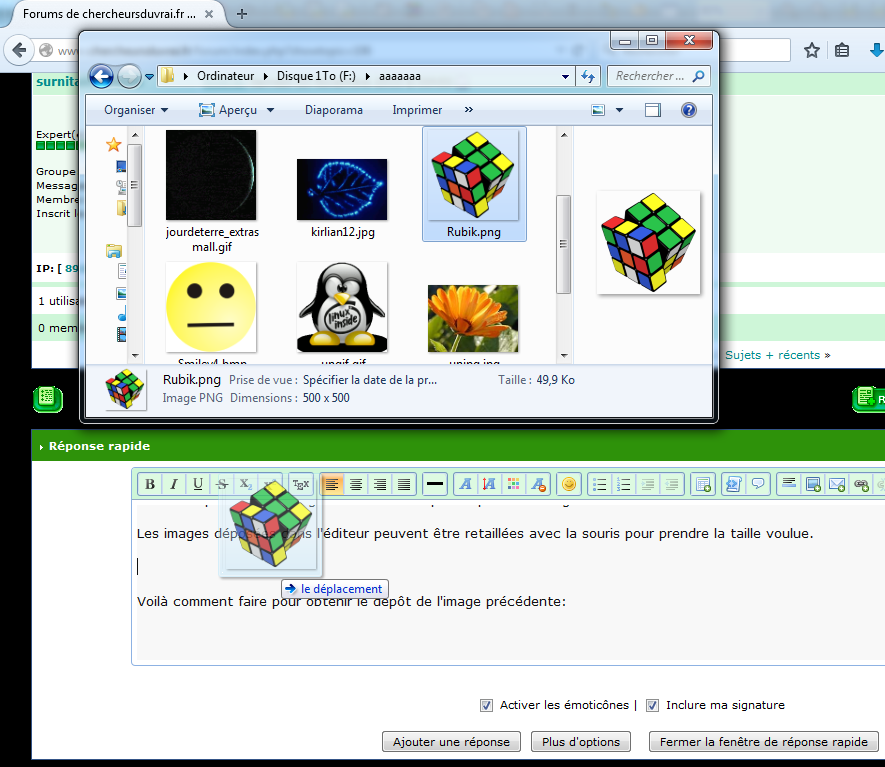Bookmark this page with the star
This screenshot has height=767, width=885.
tap(812, 50)
